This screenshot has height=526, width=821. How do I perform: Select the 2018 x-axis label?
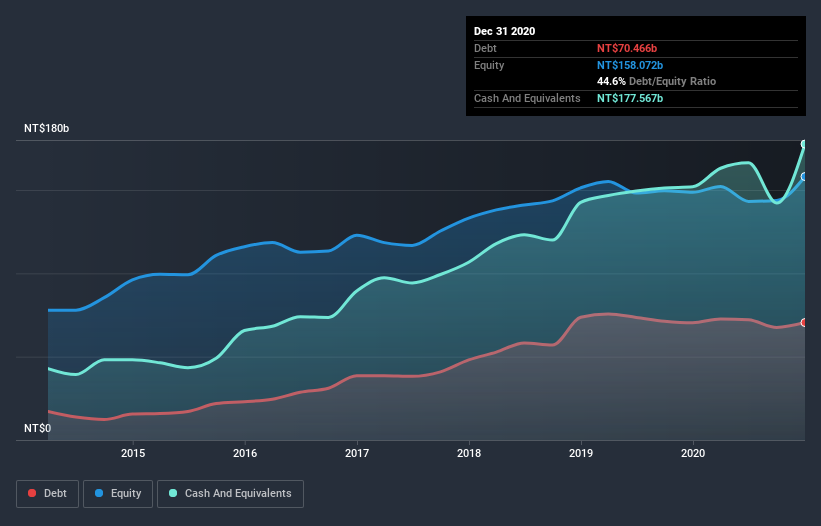click(x=469, y=453)
